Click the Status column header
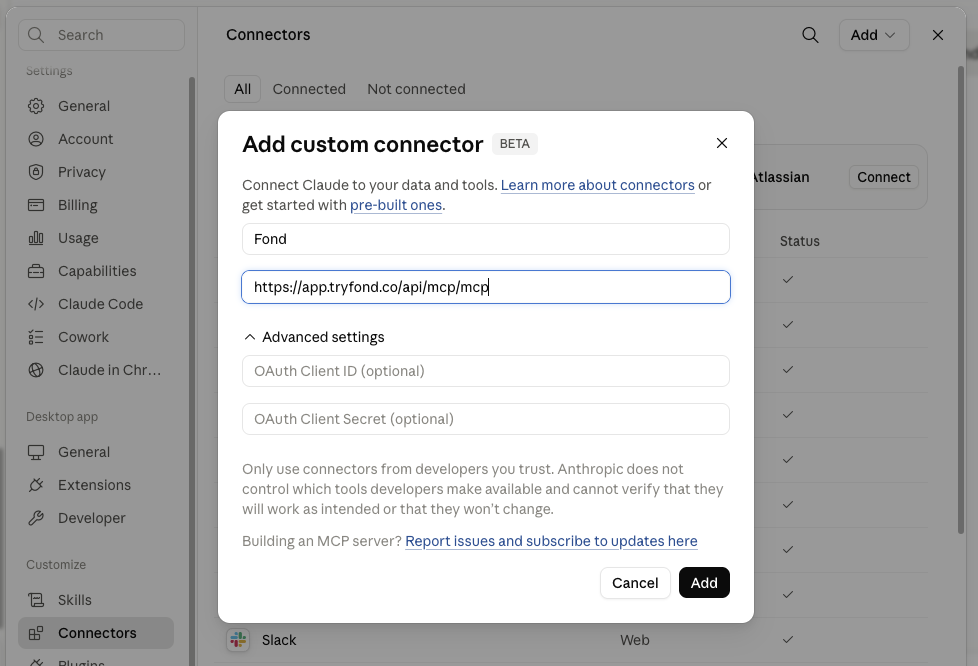 pos(800,241)
